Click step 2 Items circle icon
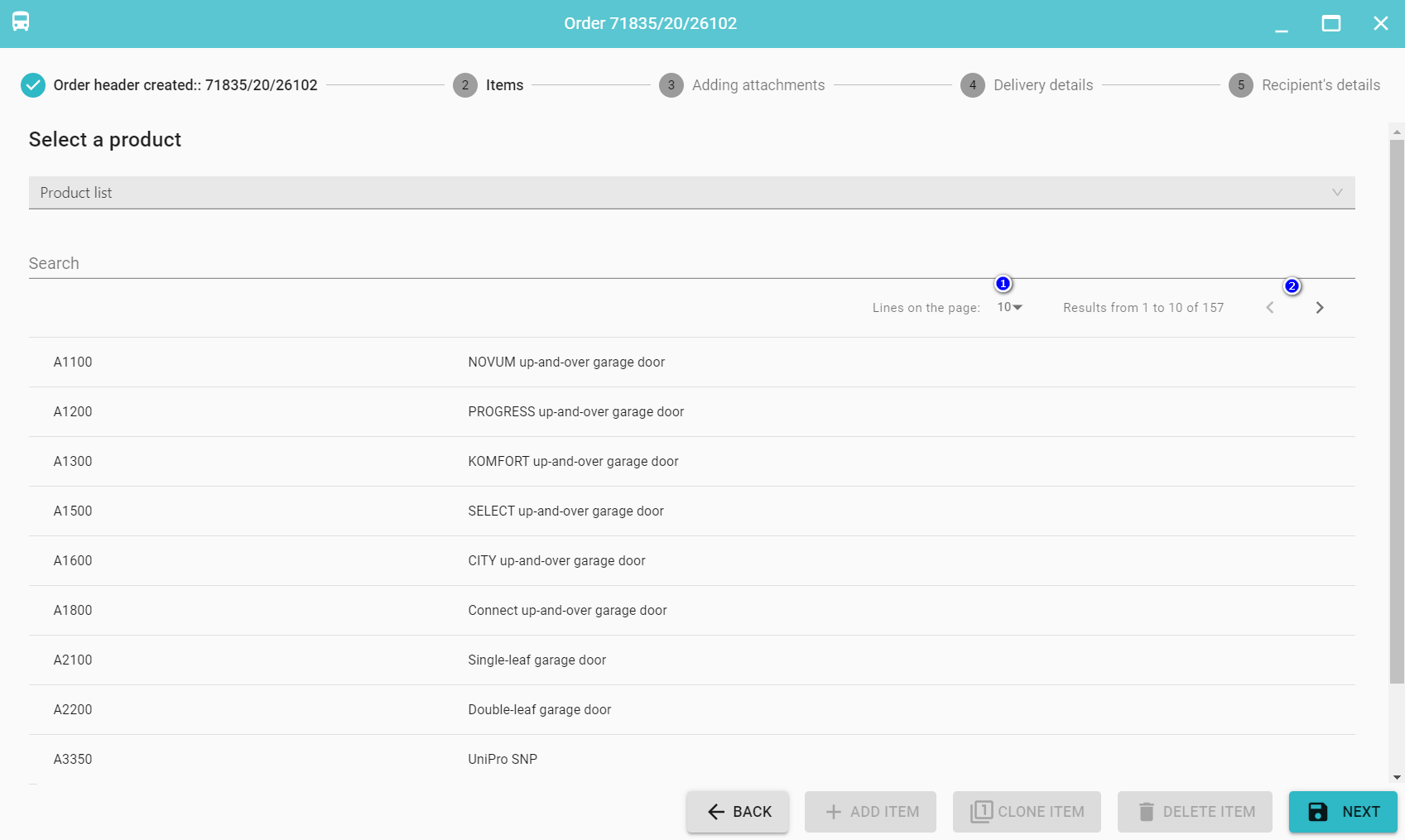The width and height of the screenshot is (1405, 840). click(465, 85)
